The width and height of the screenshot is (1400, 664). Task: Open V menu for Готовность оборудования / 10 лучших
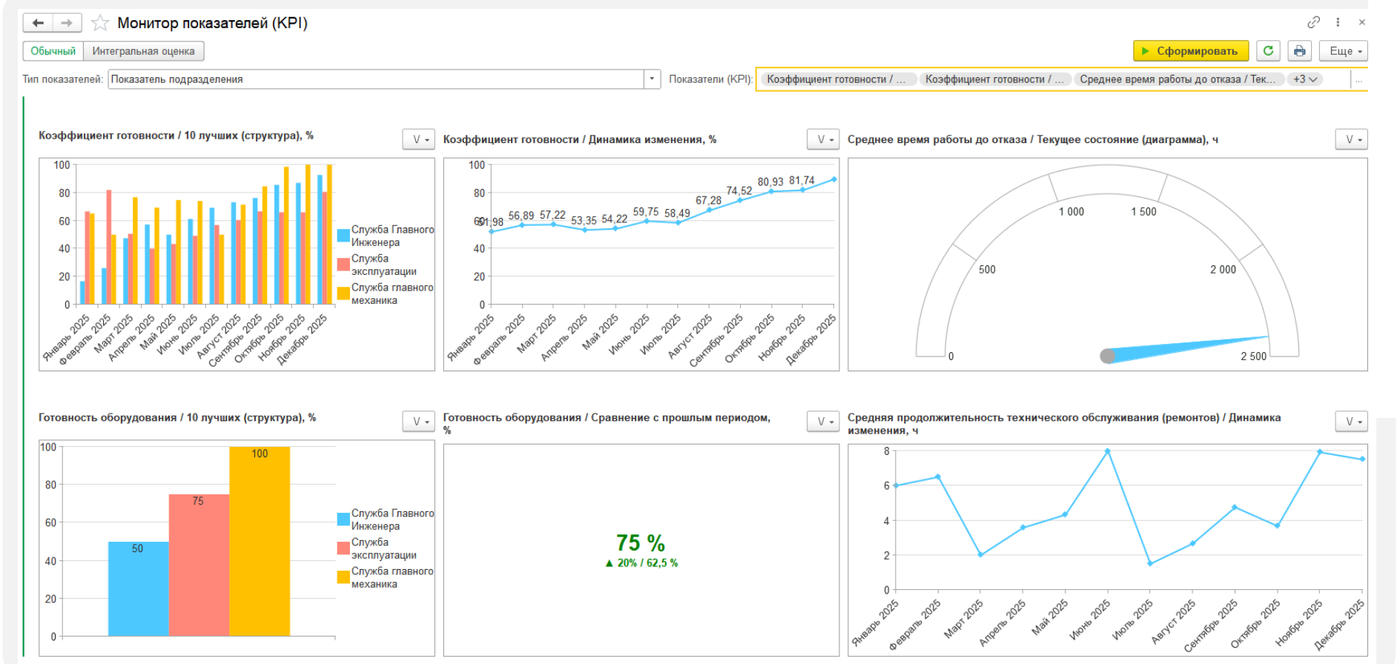pyautogui.click(x=418, y=422)
